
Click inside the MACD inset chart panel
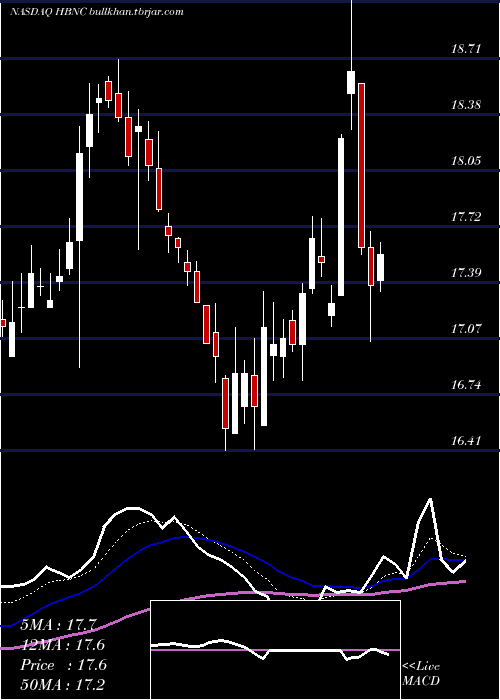275,650
